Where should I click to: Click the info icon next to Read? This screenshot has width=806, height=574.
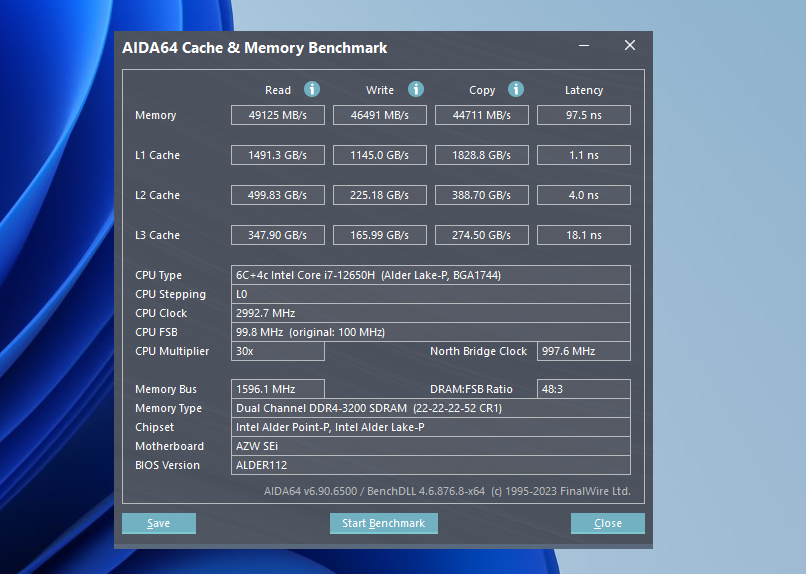(312, 89)
